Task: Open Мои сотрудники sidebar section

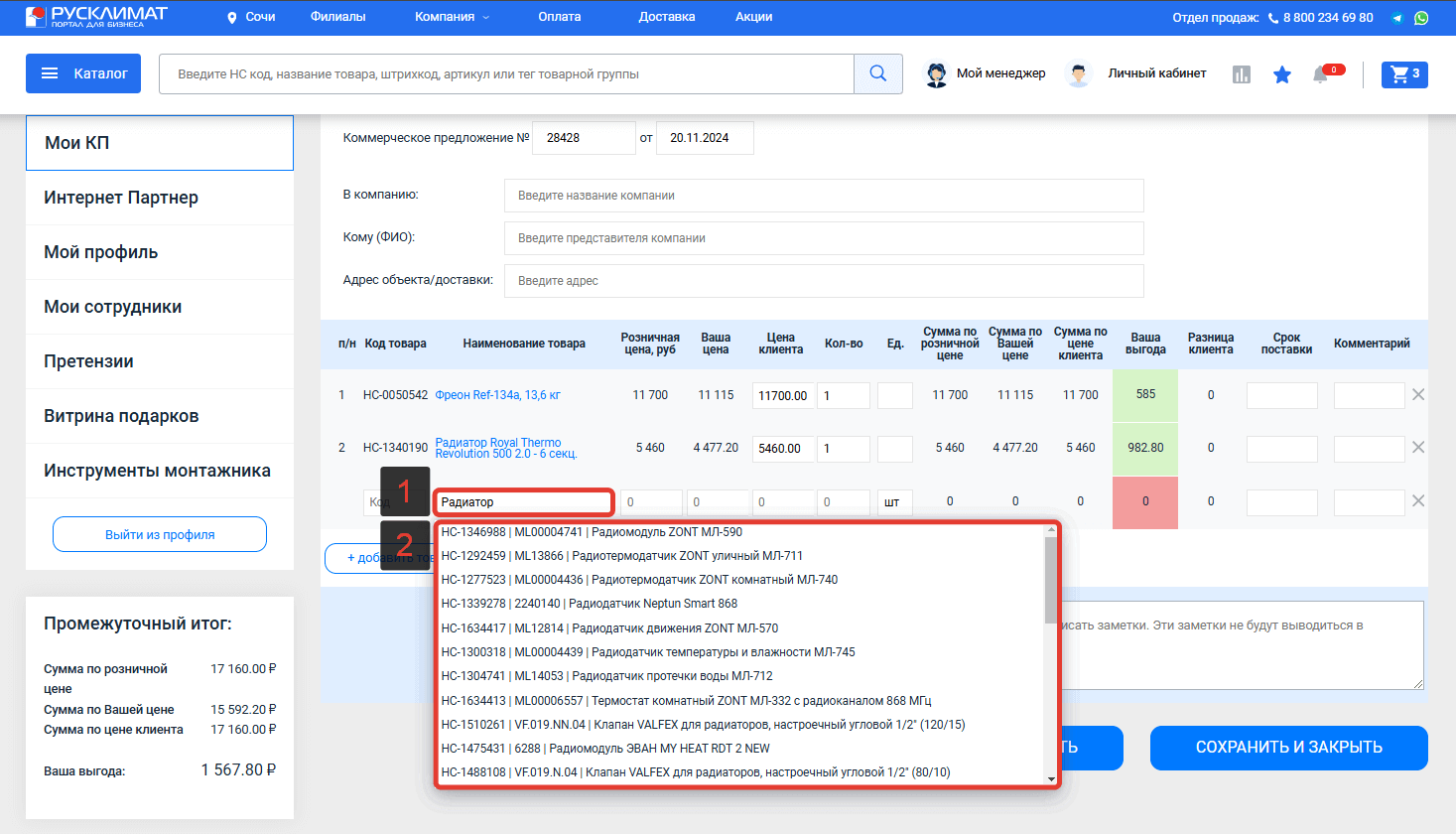Action: 160,307
